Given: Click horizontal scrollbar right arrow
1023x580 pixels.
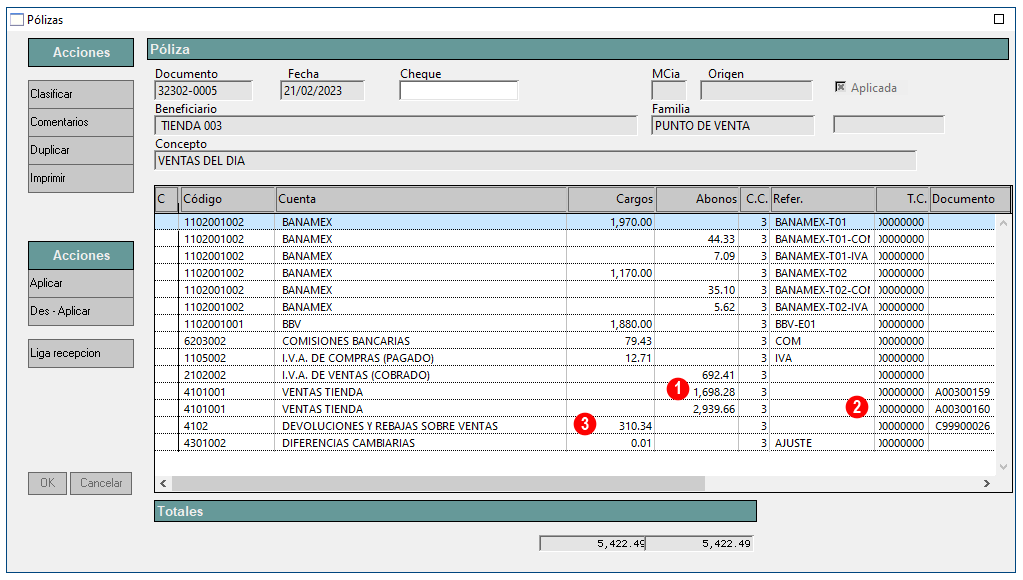Looking at the screenshot, I should 986,483.
